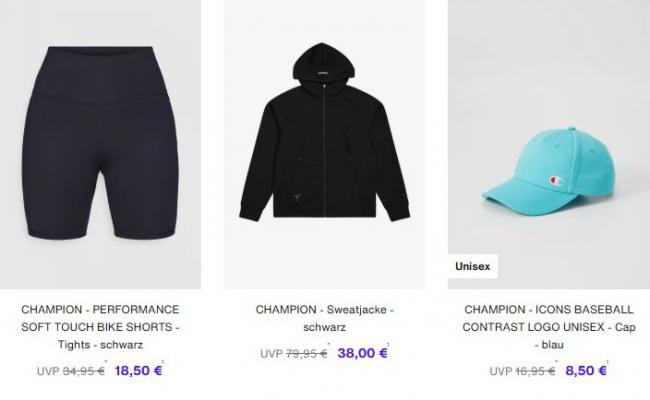Click the 8,50 € sale price
The width and height of the screenshot is (650, 400).
tap(586, 371)
